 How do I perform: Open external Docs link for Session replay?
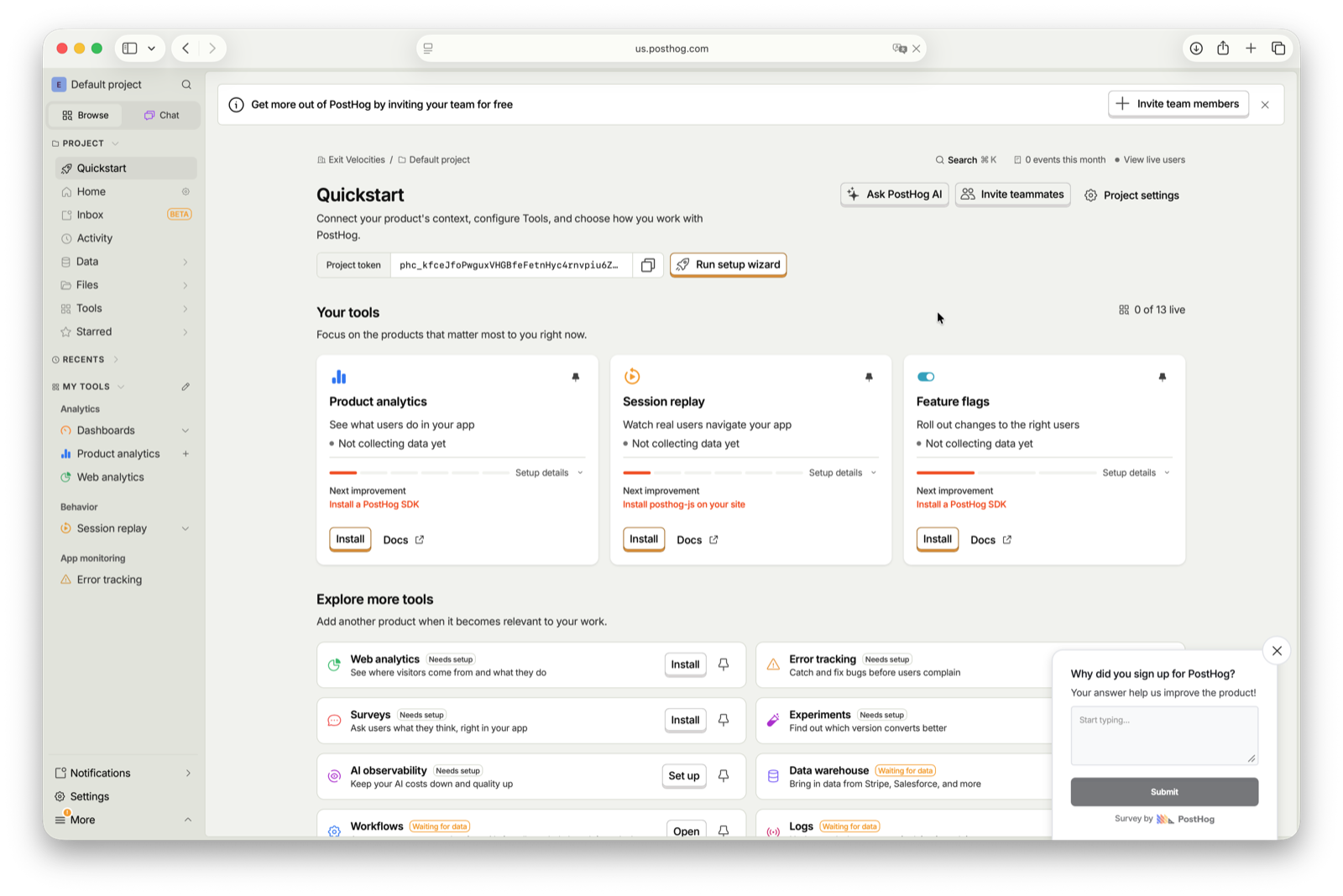click(x=698, y=540)
